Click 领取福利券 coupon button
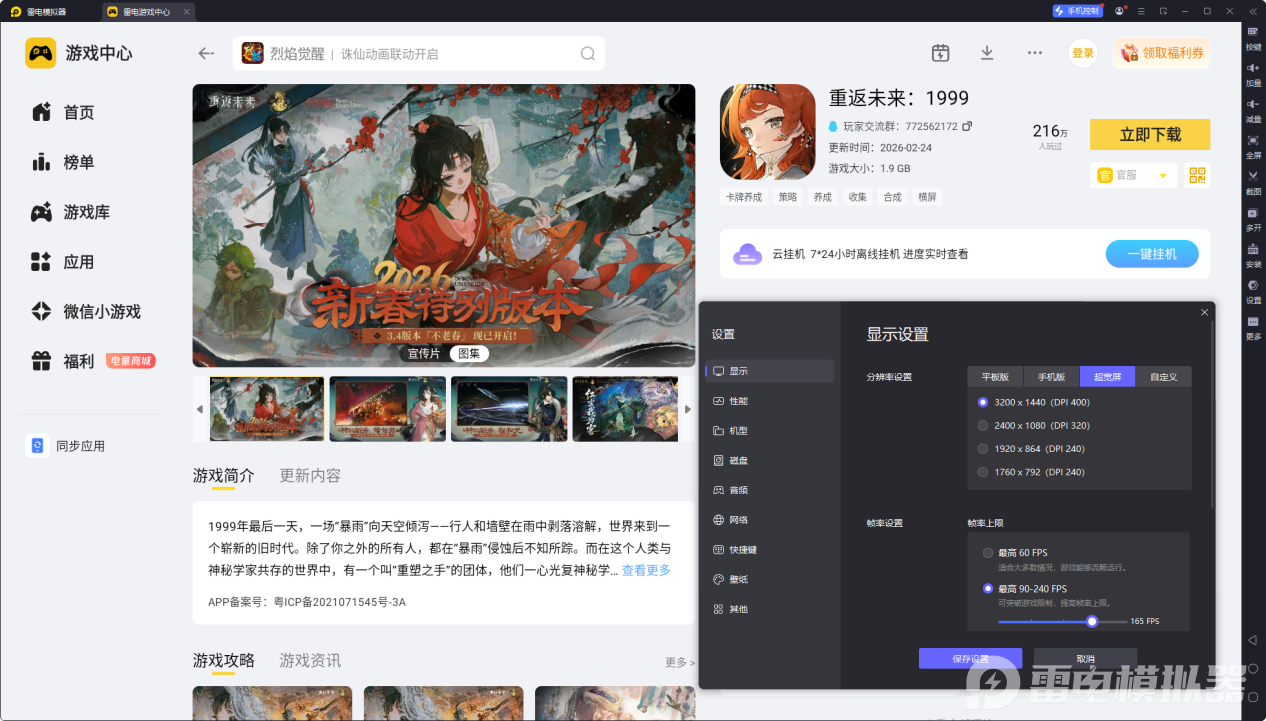The width and height of the screenshot is (1266, 721). pos(1162,53)
